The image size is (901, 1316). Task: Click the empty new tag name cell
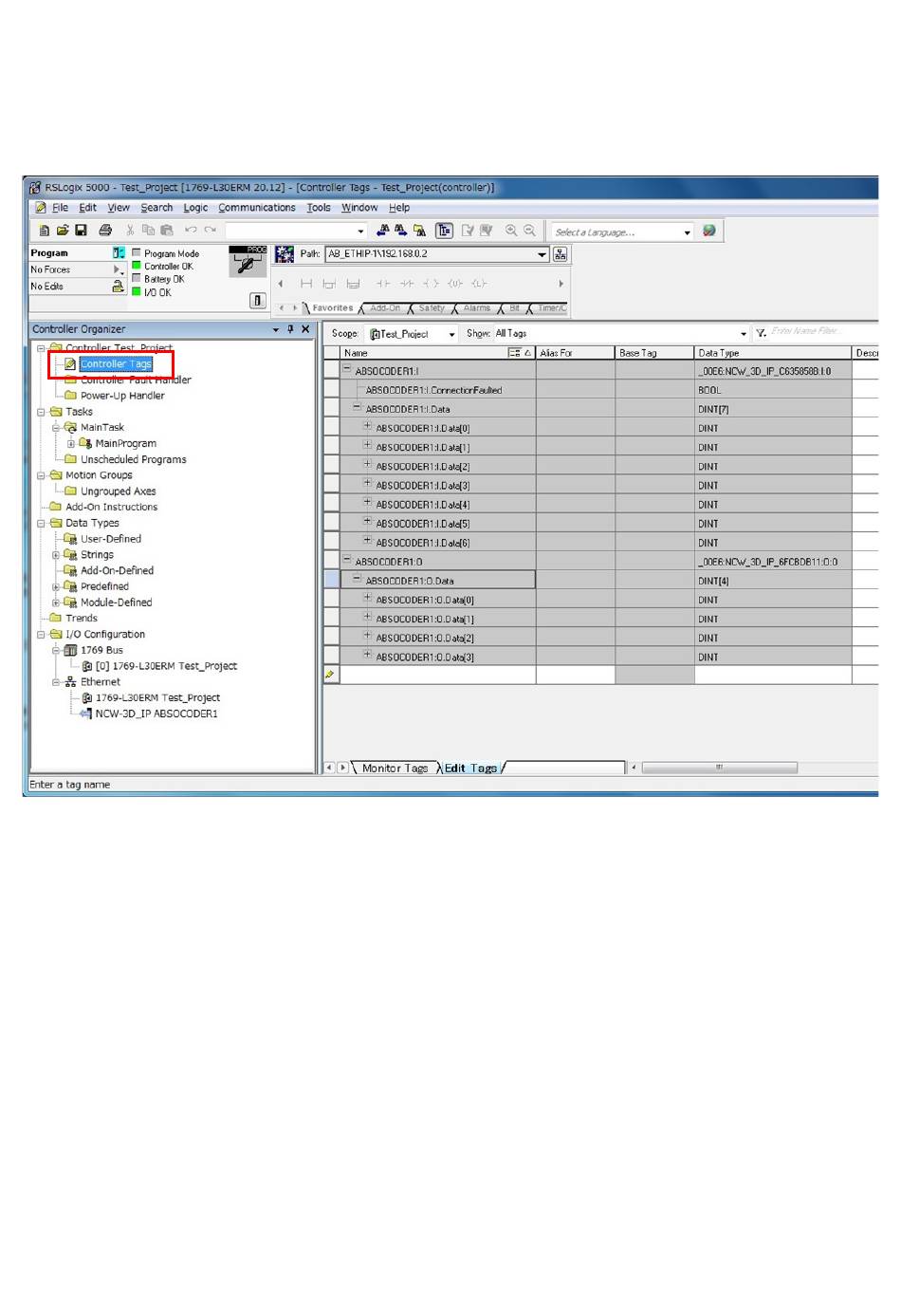[437, 675]
